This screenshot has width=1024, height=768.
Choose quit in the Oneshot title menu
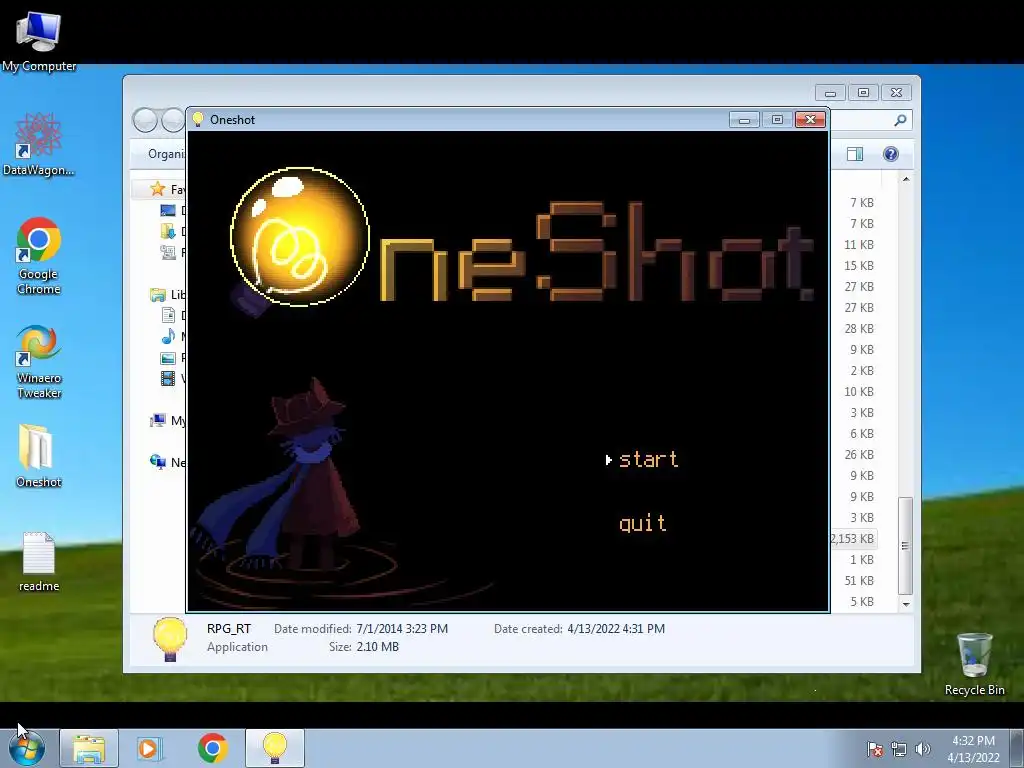(643, 524)
